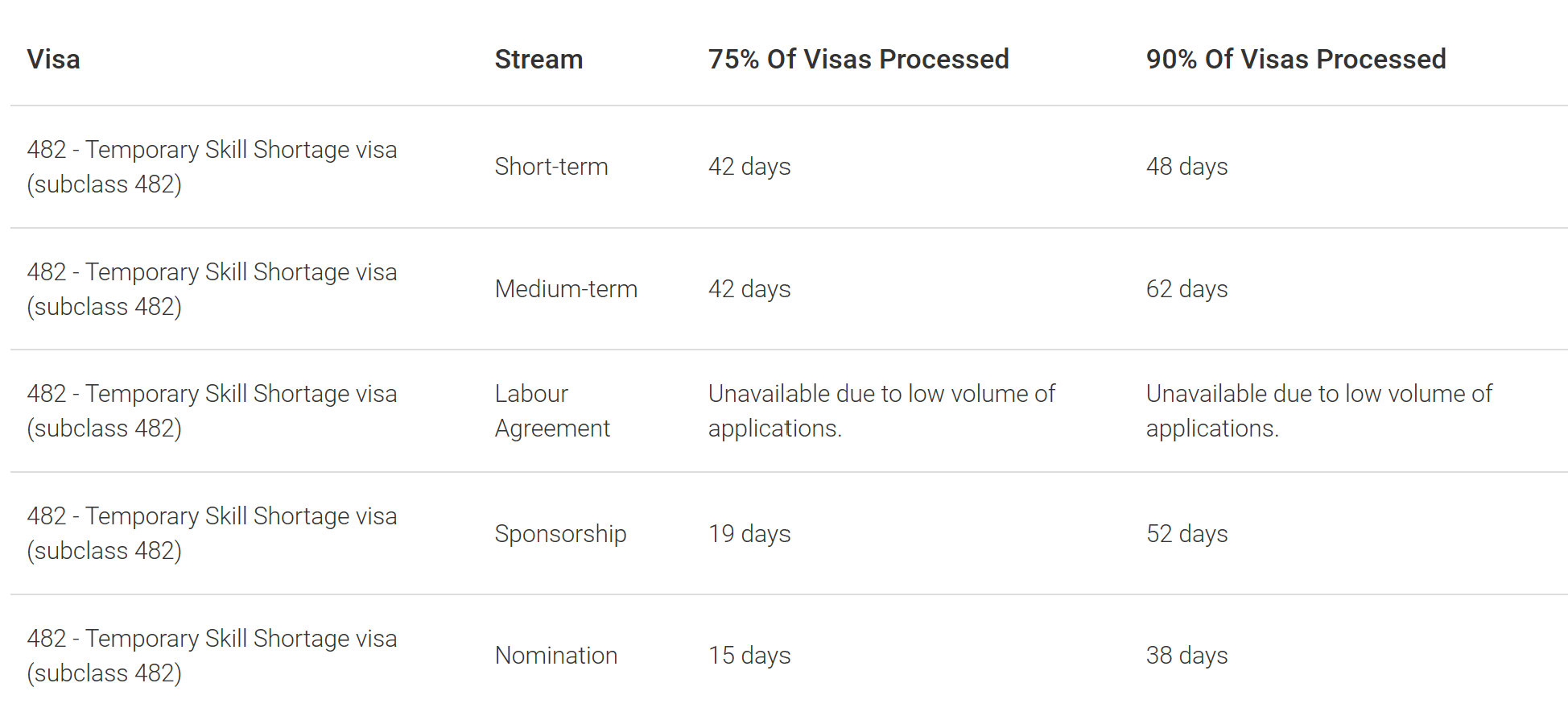Click the "Sponsorship" stream cell
This screenshot has height=712, width=1568.
560,533
